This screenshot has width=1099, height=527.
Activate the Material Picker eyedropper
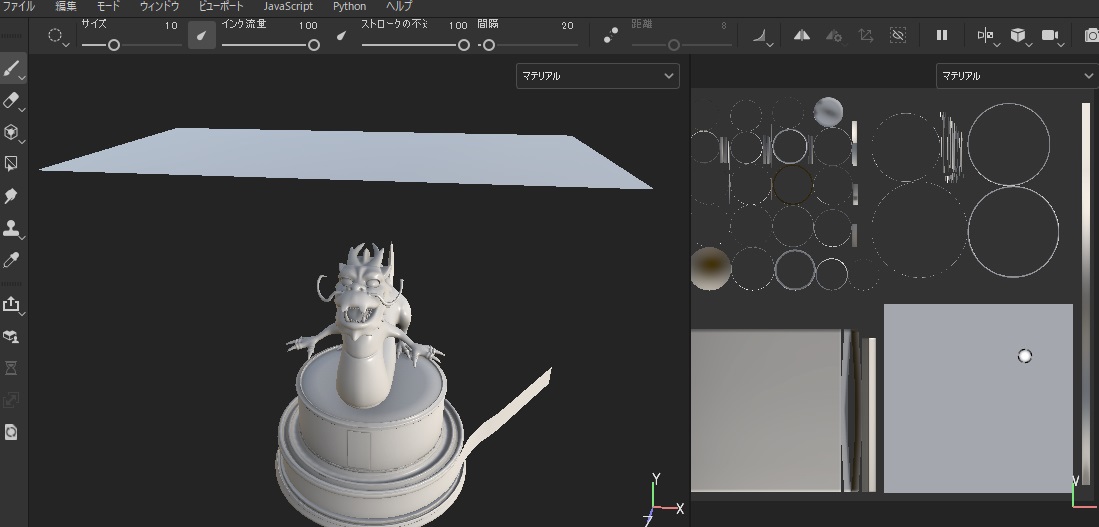pyautogui.click(x=11, y=260)
